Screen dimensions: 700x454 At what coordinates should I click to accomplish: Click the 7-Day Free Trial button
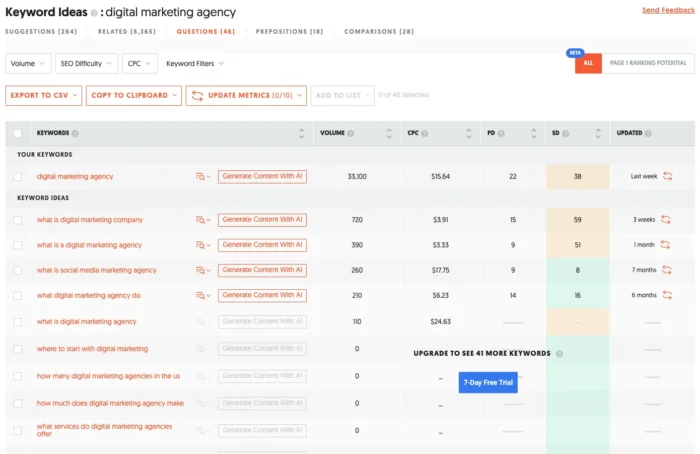click(488, 383)
